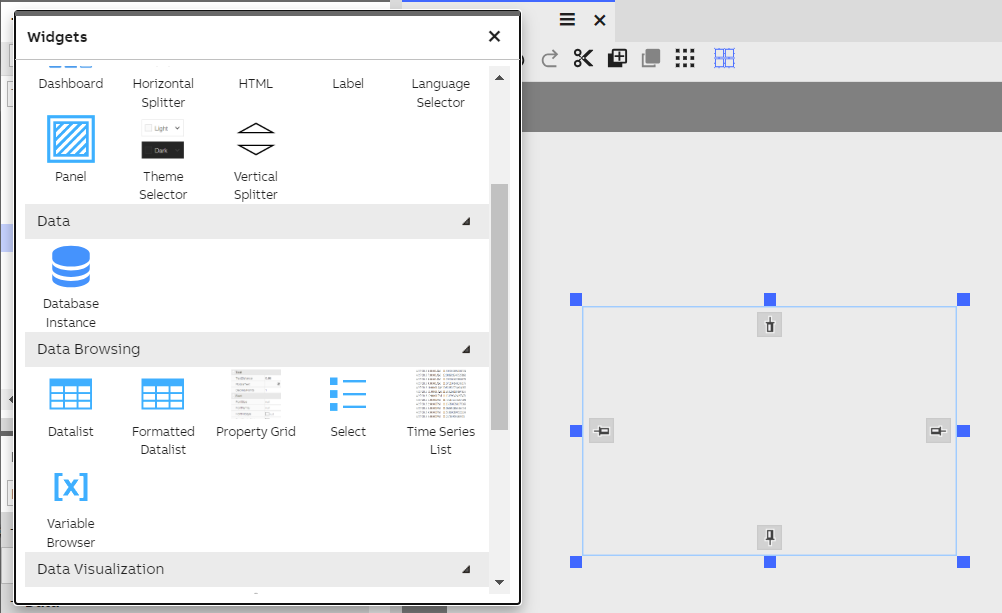Click the Redo arrow
1002x613 pixels.
548,58
